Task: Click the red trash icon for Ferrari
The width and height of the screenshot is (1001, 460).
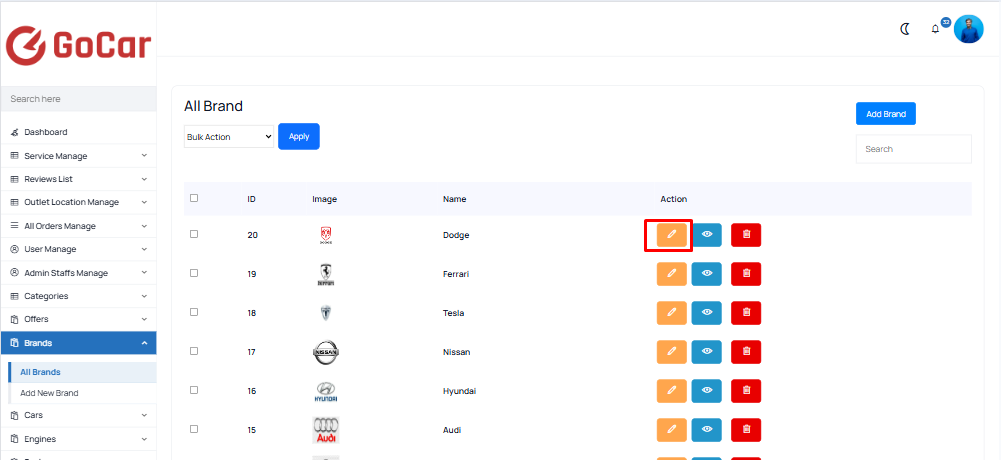Action: pyautogui.click(x=746, y=274)
